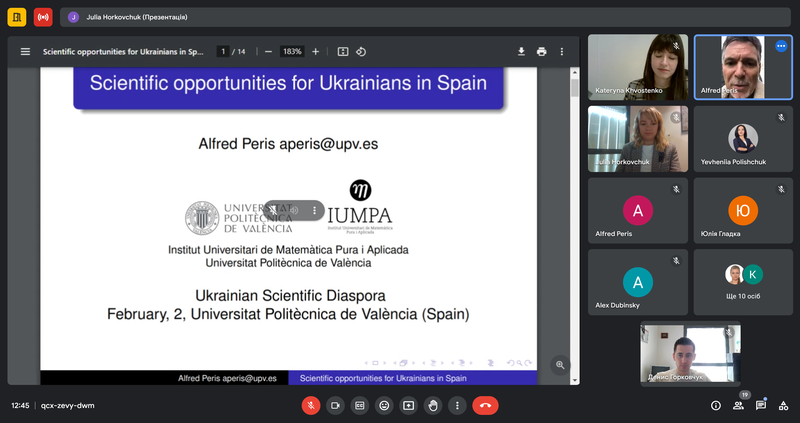The image size is (800, 423).
Task: Select the self-view video at bottom
Action: [x=690, y=354]
